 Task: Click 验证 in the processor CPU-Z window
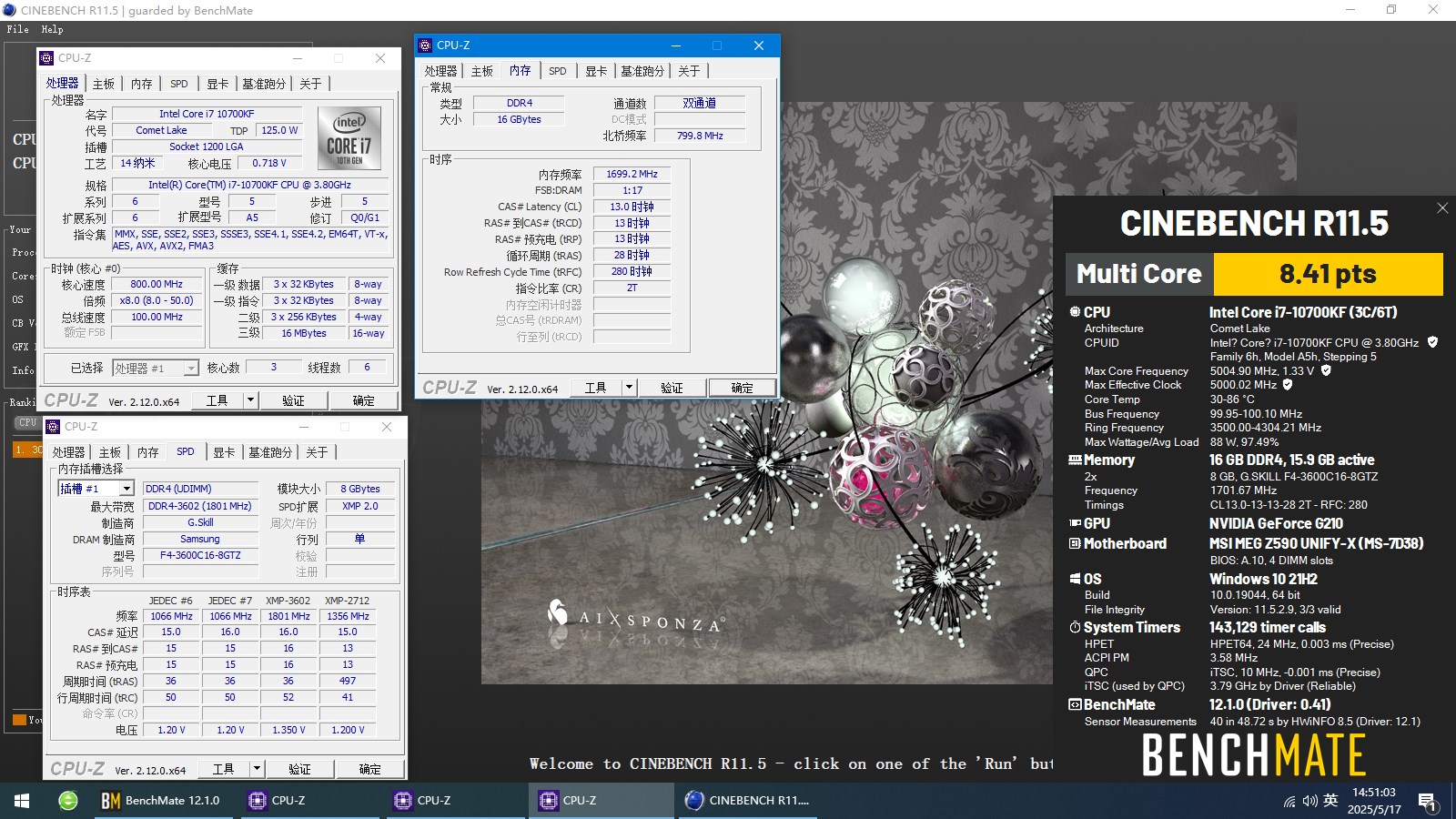coord(293,400)
